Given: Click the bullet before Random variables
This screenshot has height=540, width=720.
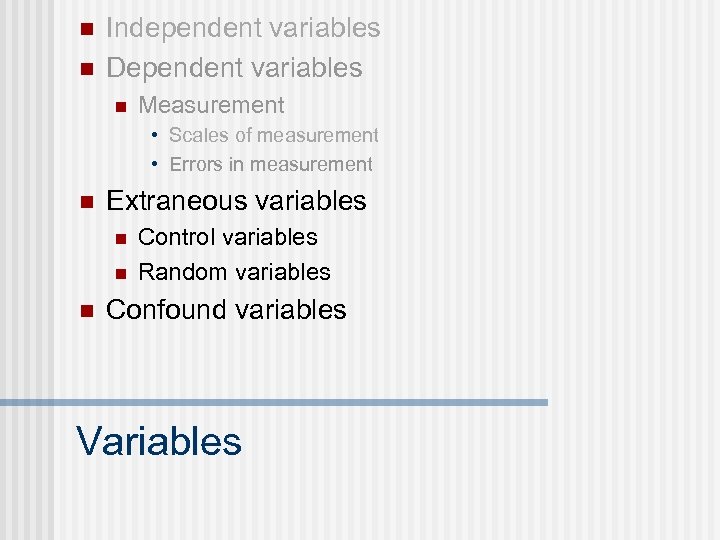Looking at the screenshot, I should tap(119, 272).
